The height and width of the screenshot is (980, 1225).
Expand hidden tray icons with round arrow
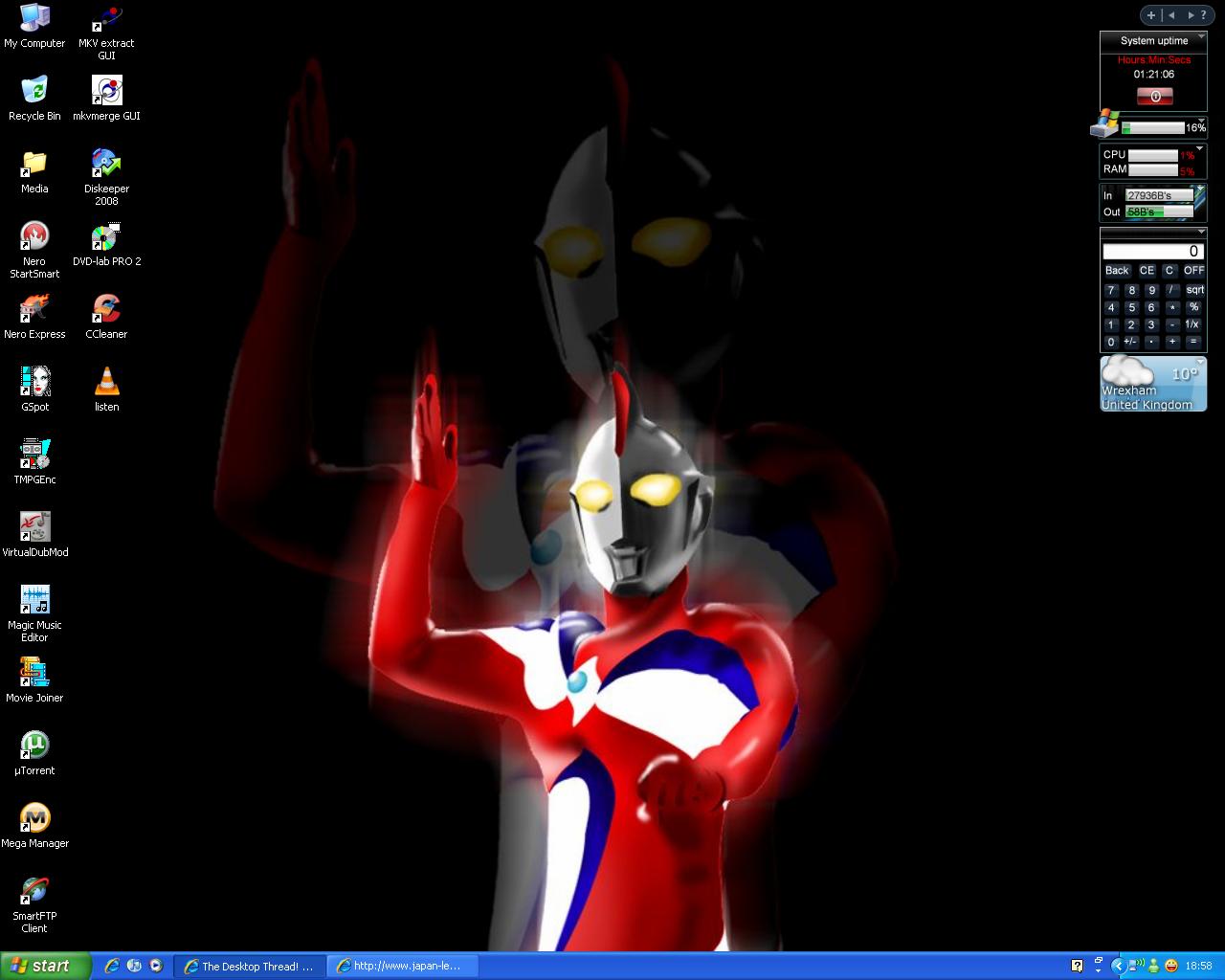[x=1118, y=966]
